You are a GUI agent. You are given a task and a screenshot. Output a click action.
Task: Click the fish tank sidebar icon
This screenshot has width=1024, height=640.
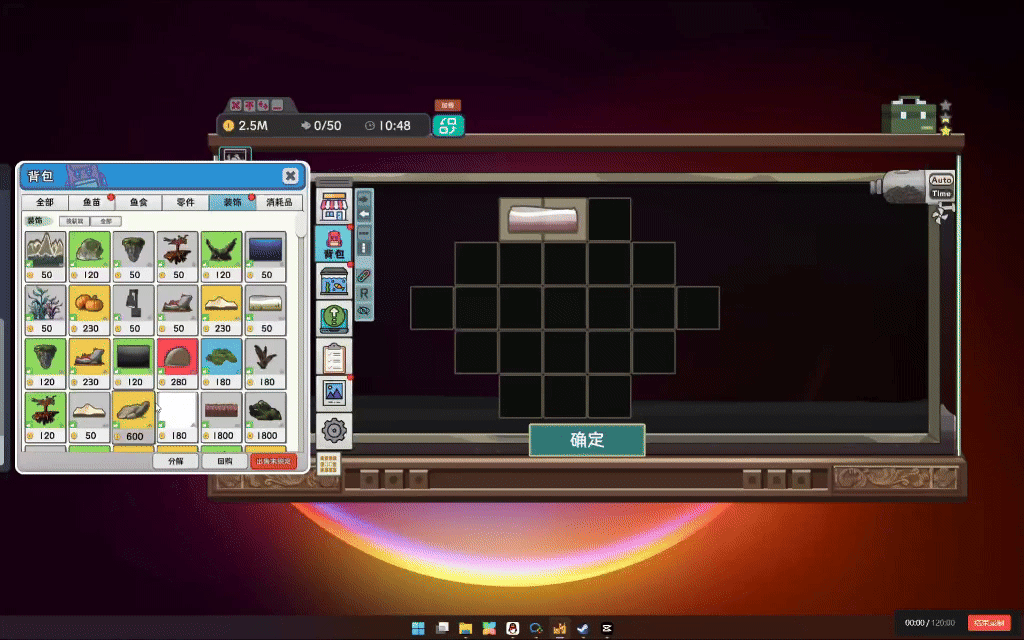pyautogui.click(x=333, y=281)
